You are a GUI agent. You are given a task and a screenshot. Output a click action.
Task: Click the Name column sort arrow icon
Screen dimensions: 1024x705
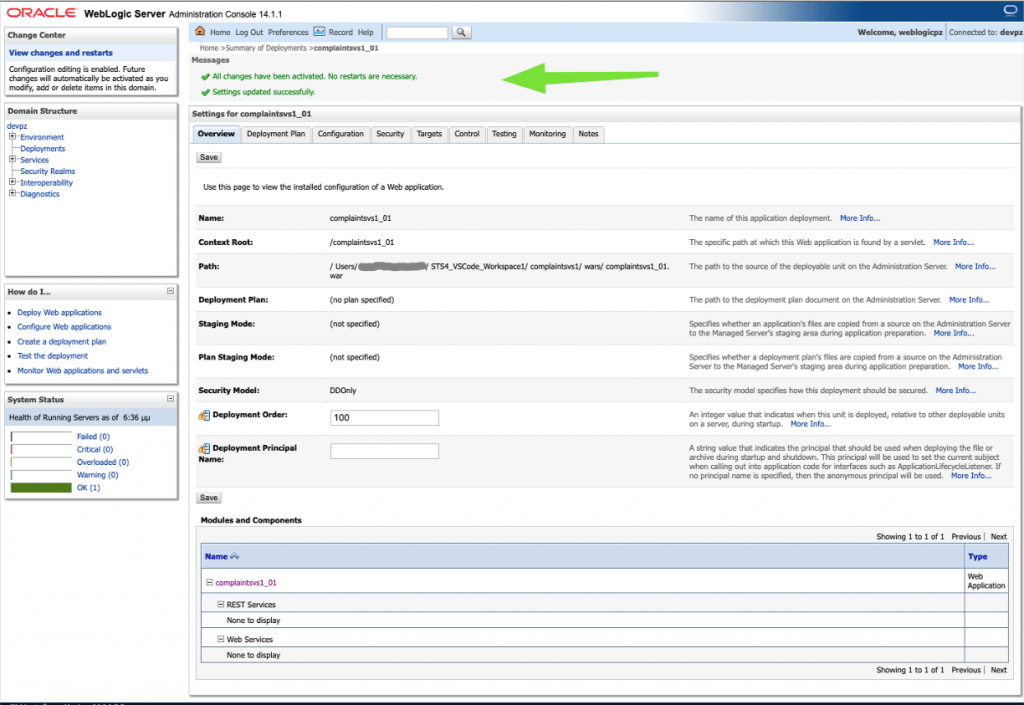[x=235, y=556]
